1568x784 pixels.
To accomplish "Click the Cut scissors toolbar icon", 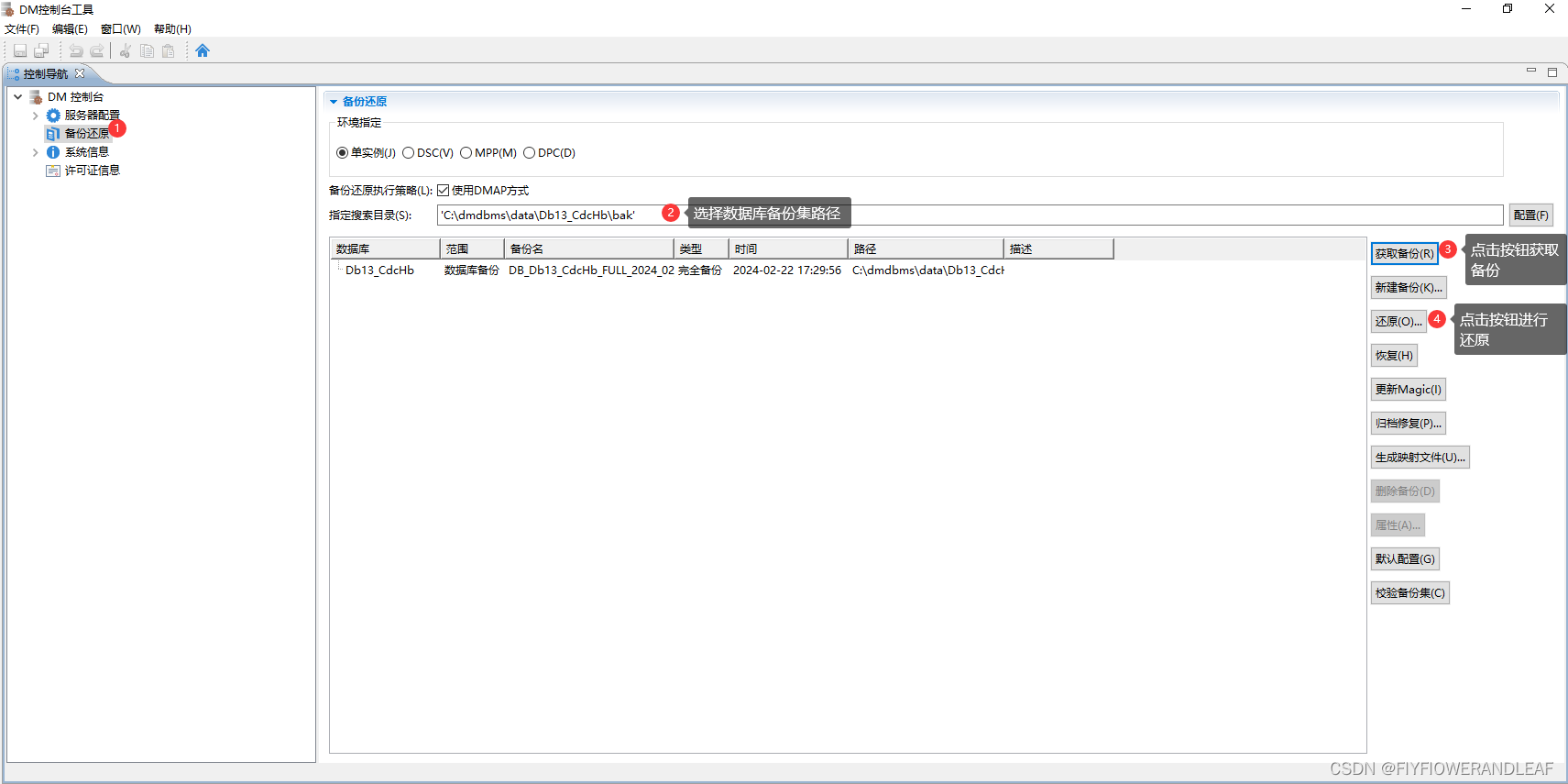I will pyautogui.click(x=126, y=50).
